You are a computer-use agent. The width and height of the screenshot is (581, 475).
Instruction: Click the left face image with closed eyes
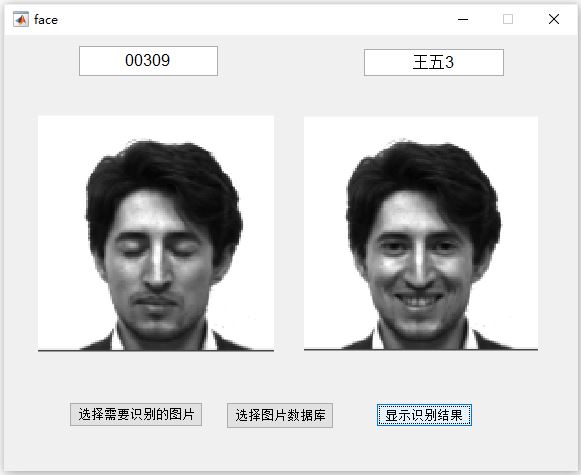[x=156, y=233]
